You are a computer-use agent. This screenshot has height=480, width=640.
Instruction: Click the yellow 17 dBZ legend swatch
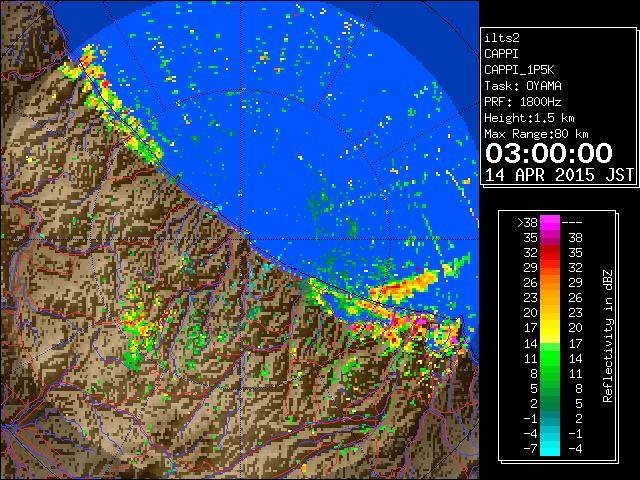click(550, 328)
